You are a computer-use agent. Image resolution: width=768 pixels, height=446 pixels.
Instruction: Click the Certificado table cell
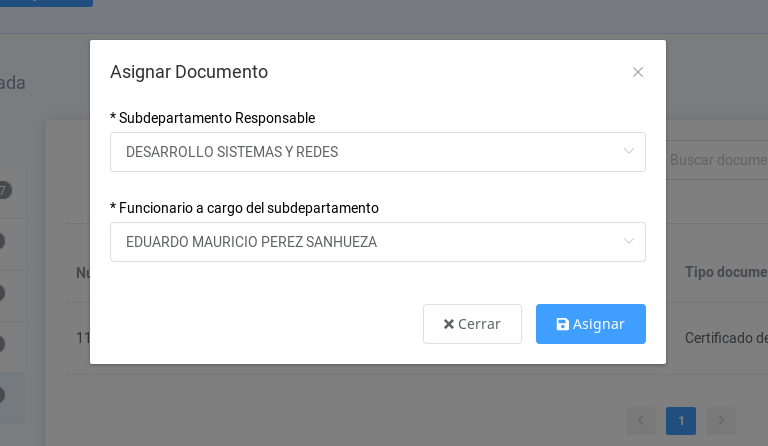[726, 338]
